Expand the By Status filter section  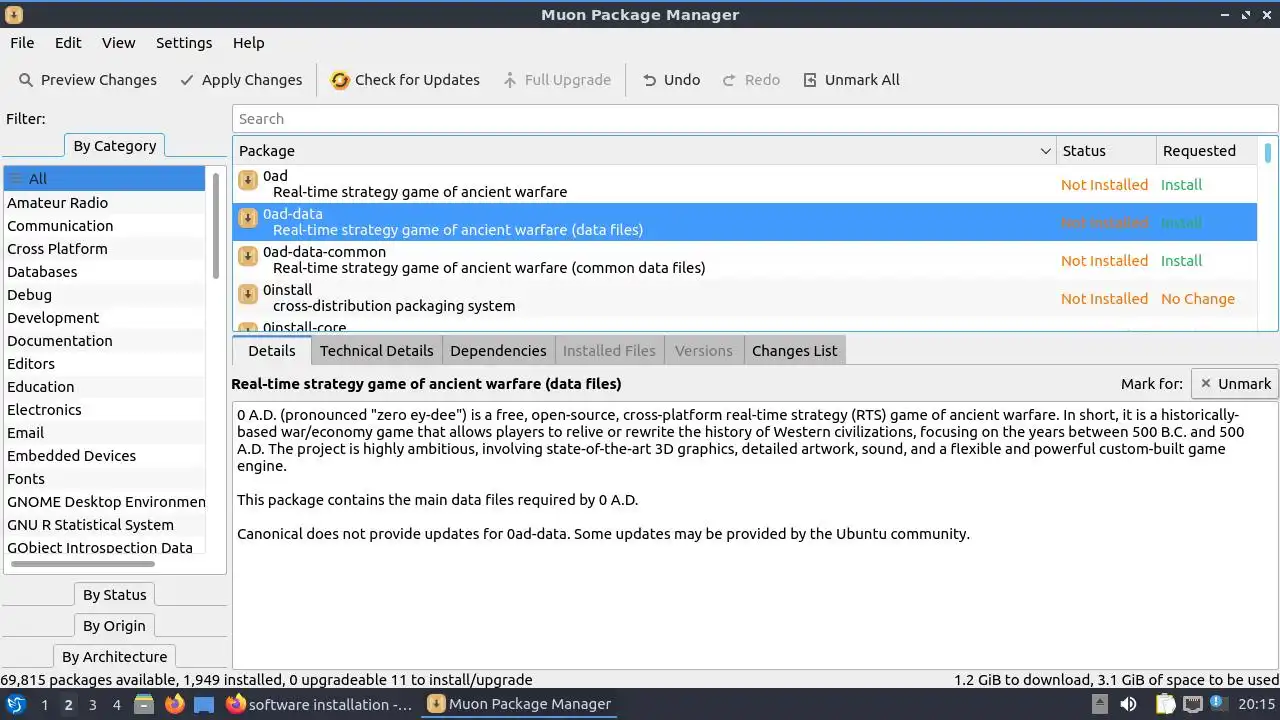pyautogui.click(x=115, y=595)
